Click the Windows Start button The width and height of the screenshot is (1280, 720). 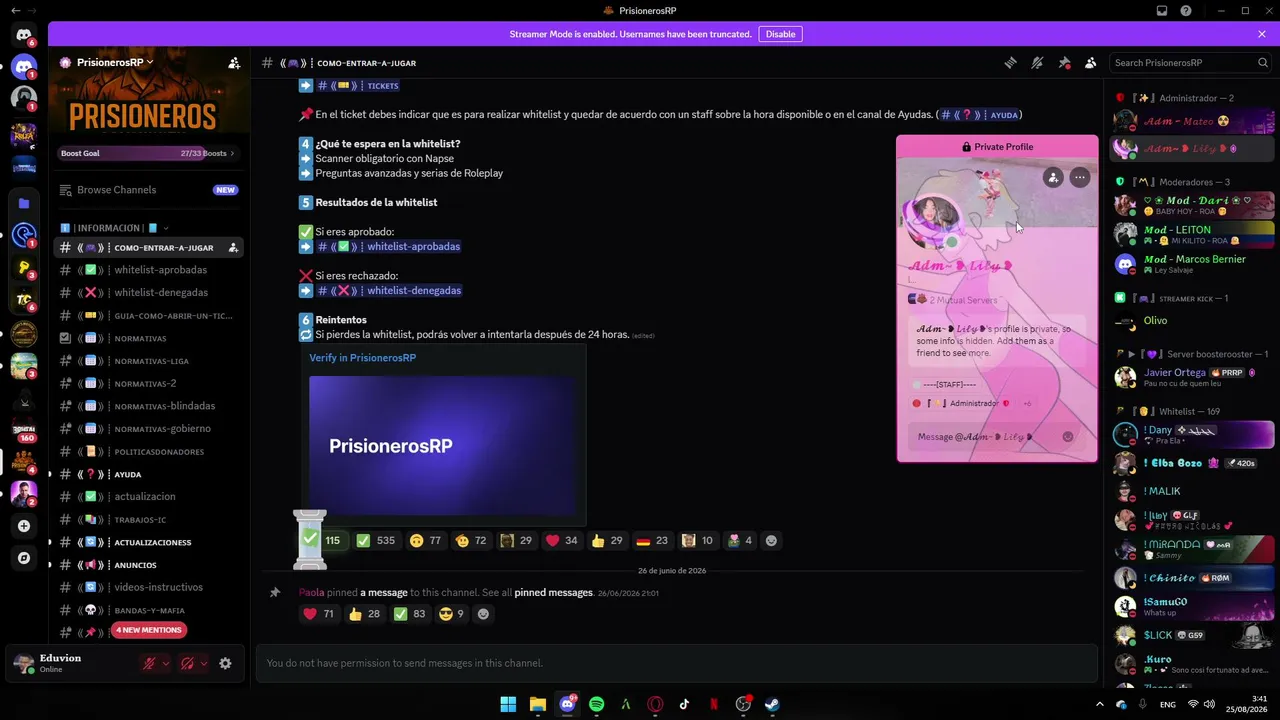pos(508,704)
